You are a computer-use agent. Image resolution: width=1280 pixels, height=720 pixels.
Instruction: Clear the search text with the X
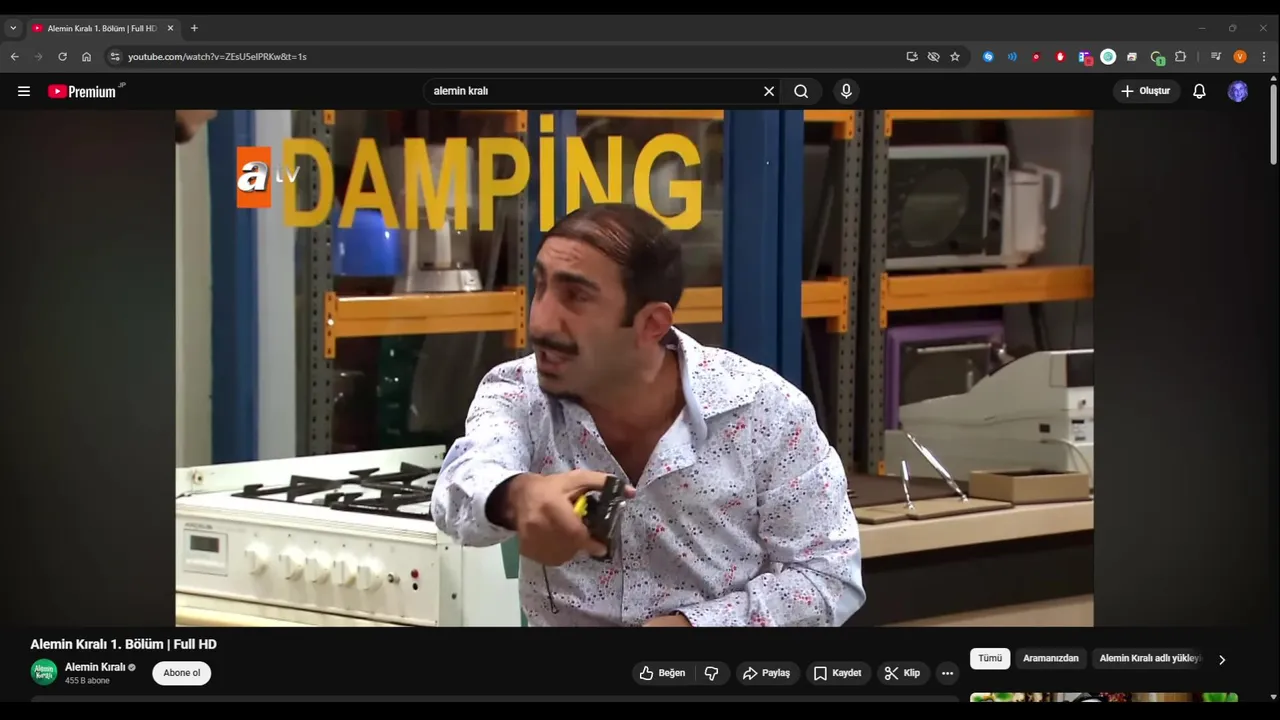(x=769, y=91)
